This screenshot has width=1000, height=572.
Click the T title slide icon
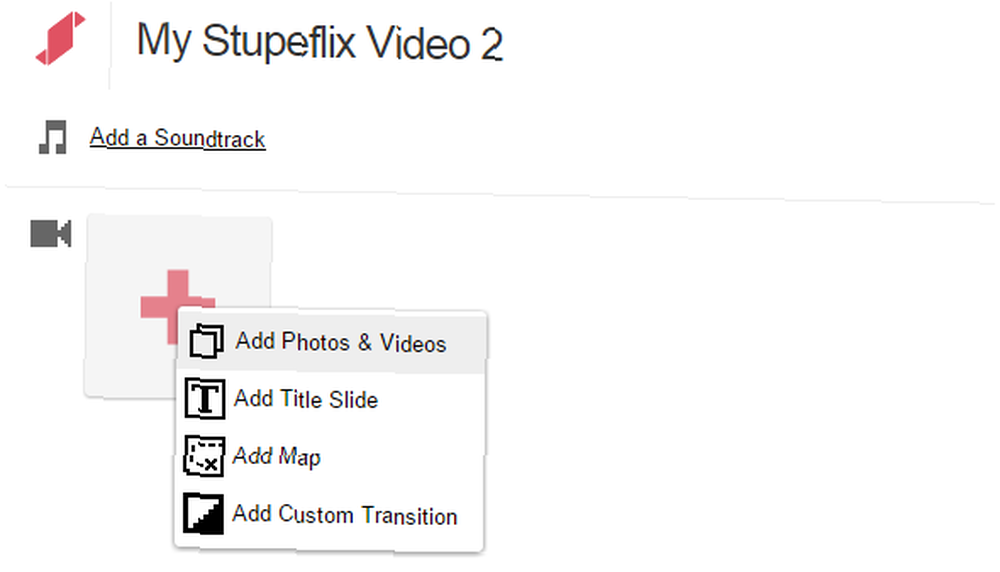pos(205,399)
